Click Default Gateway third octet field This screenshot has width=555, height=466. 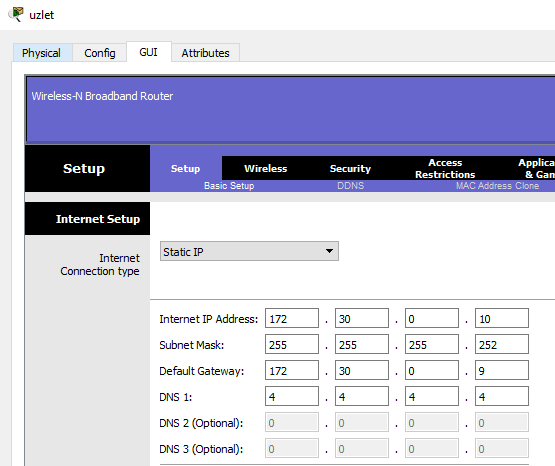tap(432, 370)
